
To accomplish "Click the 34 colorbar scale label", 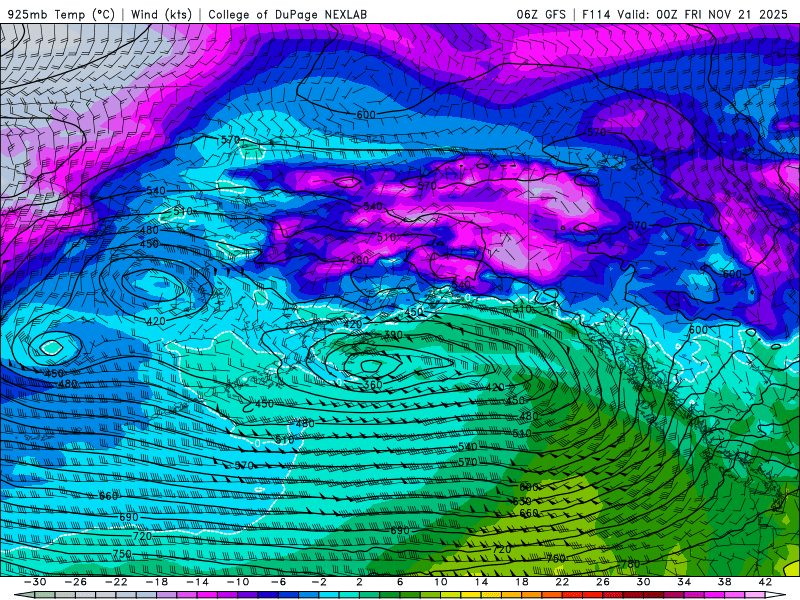I will click(x=684, y=582).
